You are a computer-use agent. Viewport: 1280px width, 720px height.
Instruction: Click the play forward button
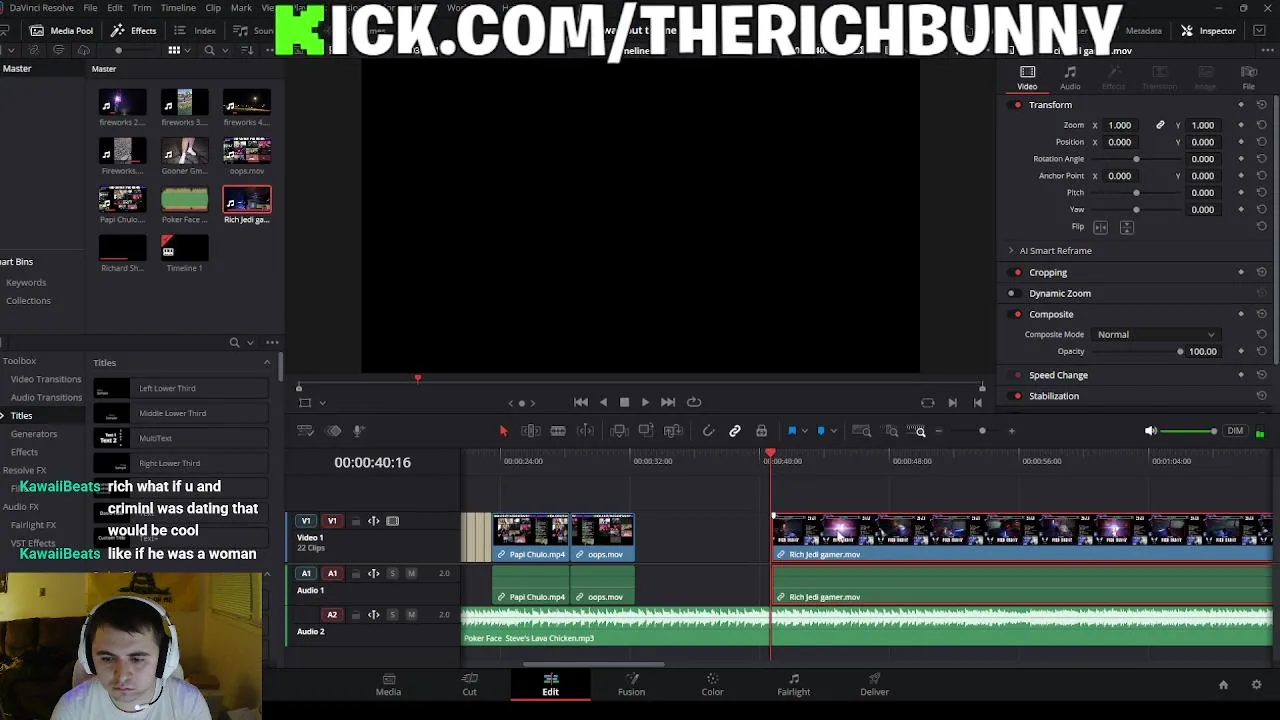pyautogui.click(x=645, y=402)
